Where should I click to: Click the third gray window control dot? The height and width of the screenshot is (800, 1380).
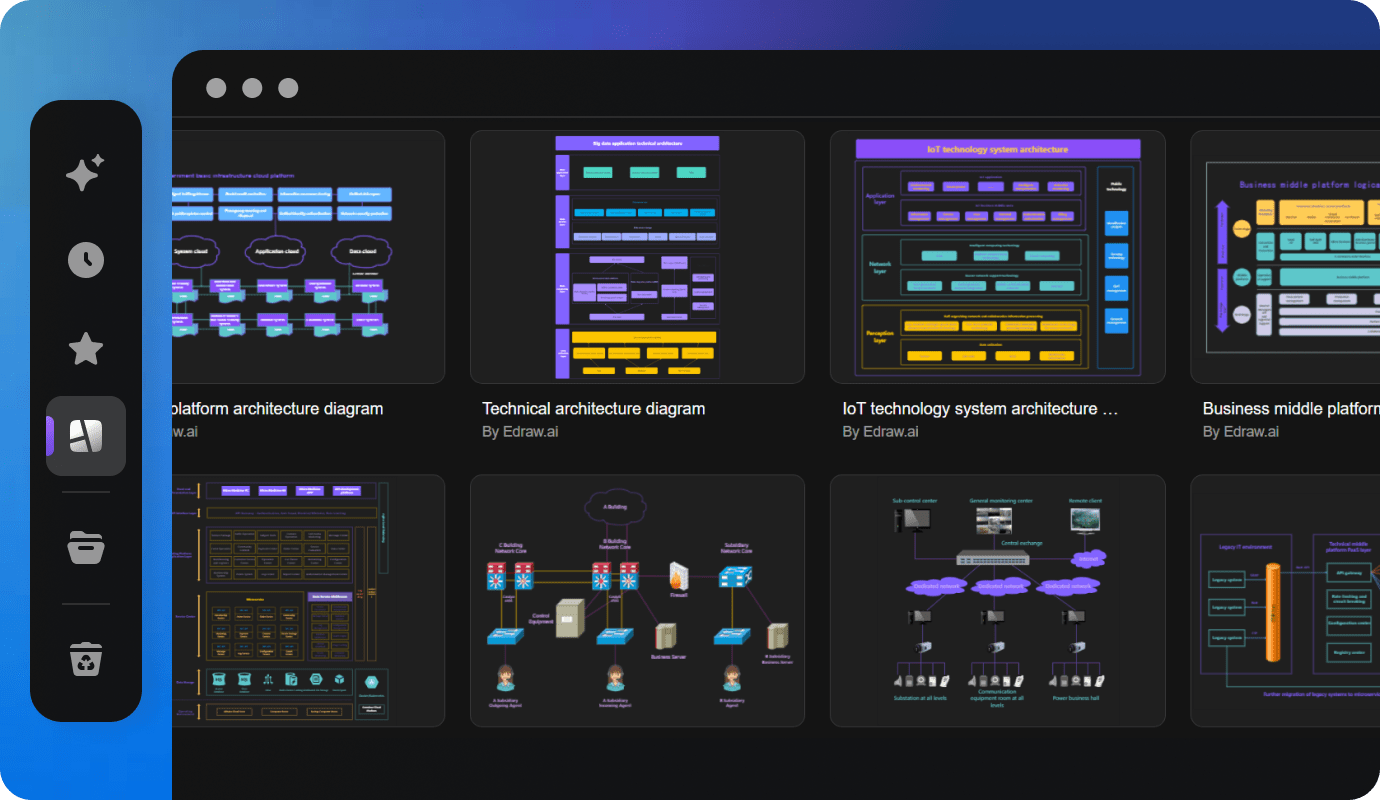point(288,88)
